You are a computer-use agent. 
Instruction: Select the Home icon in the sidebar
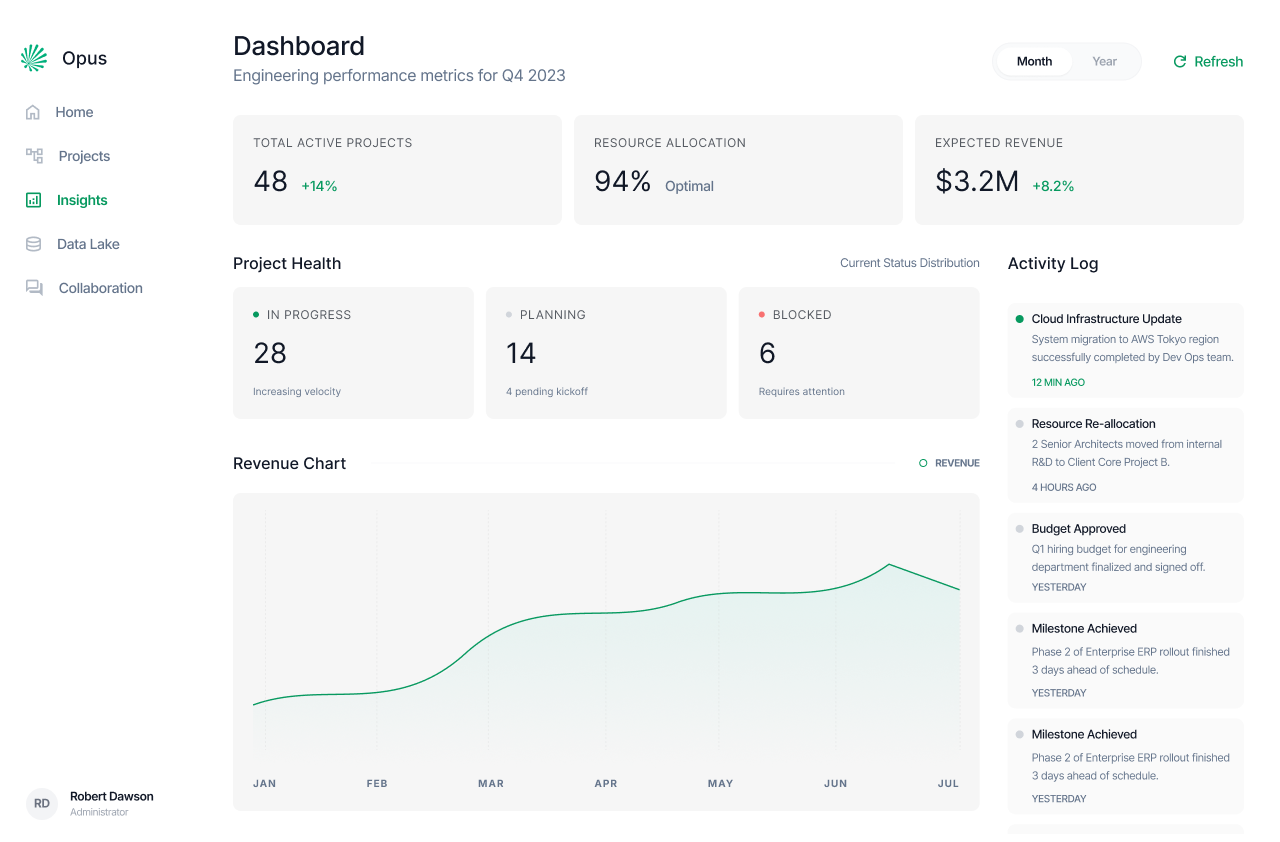(33, 112)
